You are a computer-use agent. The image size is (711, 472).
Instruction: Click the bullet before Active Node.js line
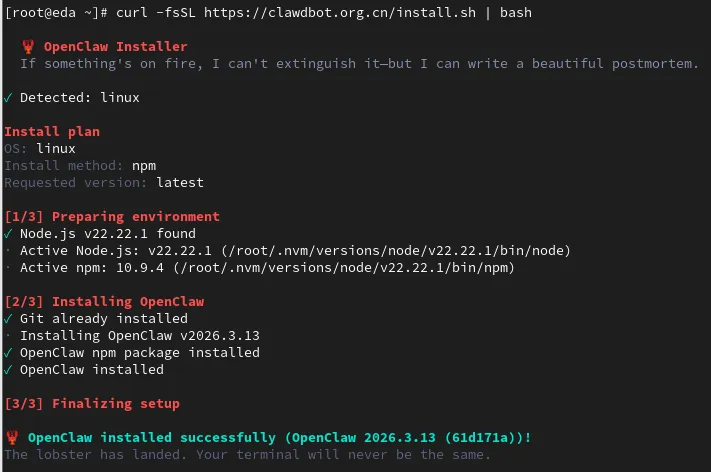8,250
